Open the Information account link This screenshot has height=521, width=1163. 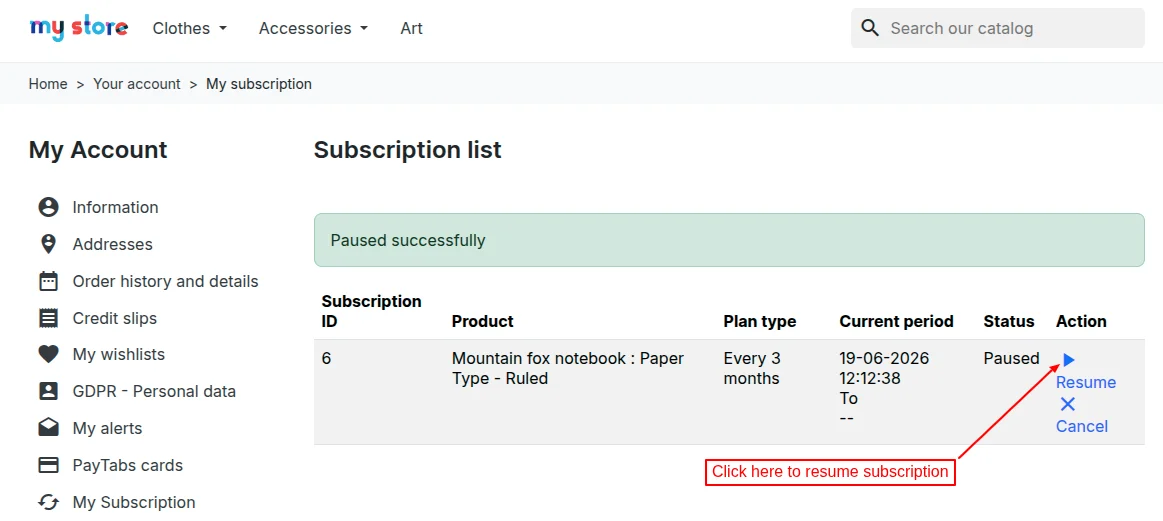coord(116,207)
